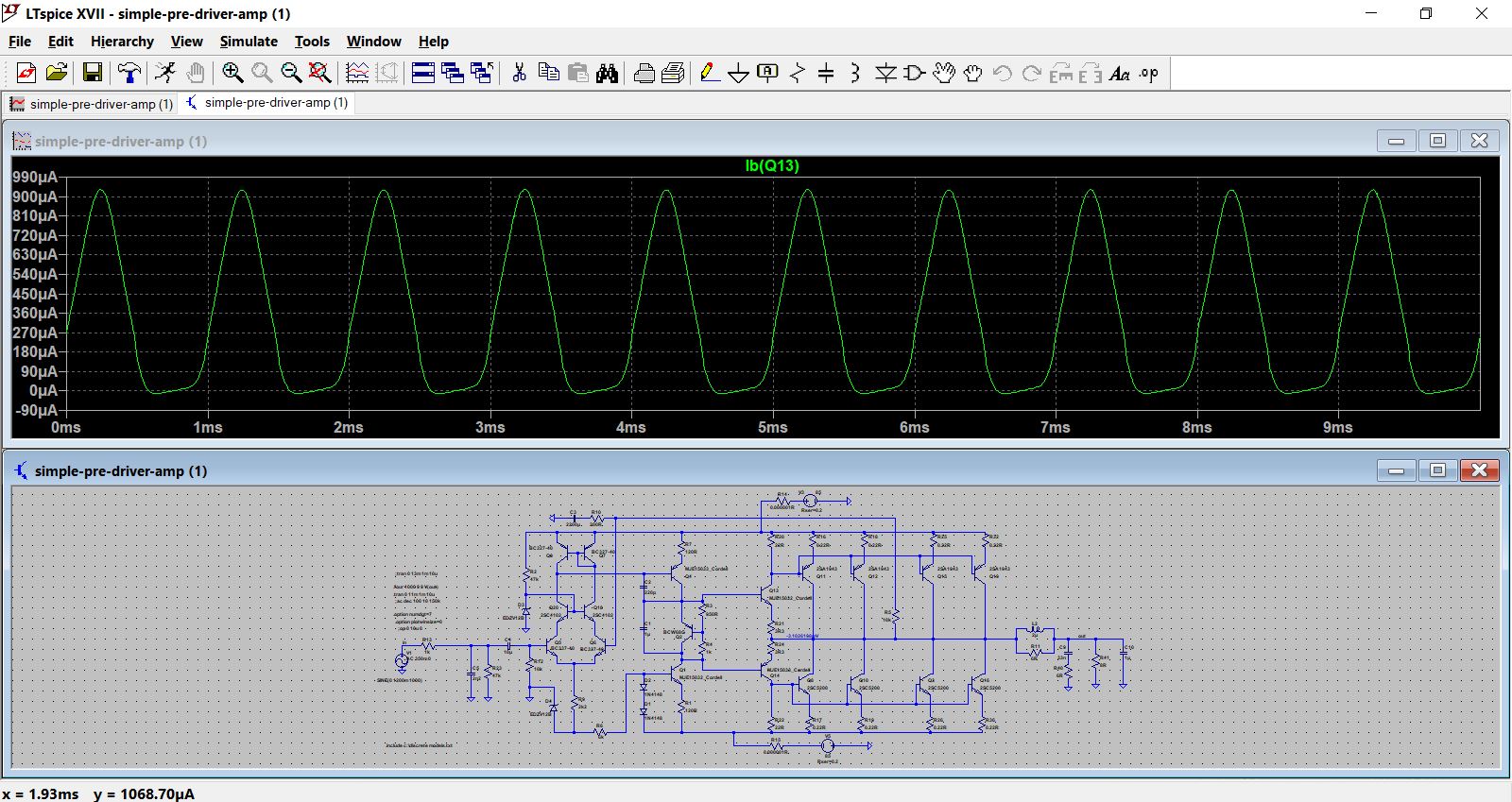Click the Pan magnifier icon
Image resolution: width=1512 pixels, height=802 pixels.
coord(262,73)
